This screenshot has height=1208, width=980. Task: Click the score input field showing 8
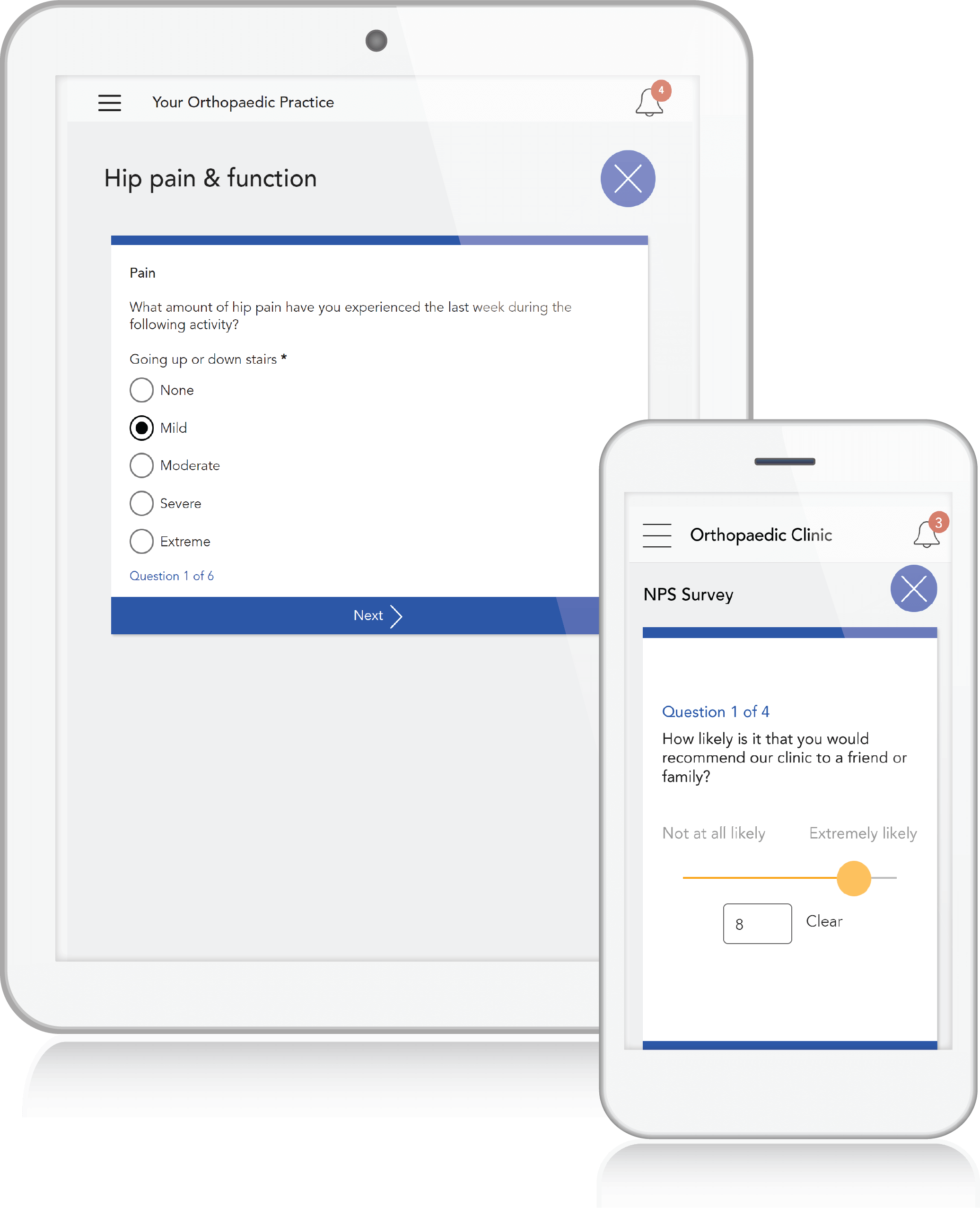[x=758, y=920]
